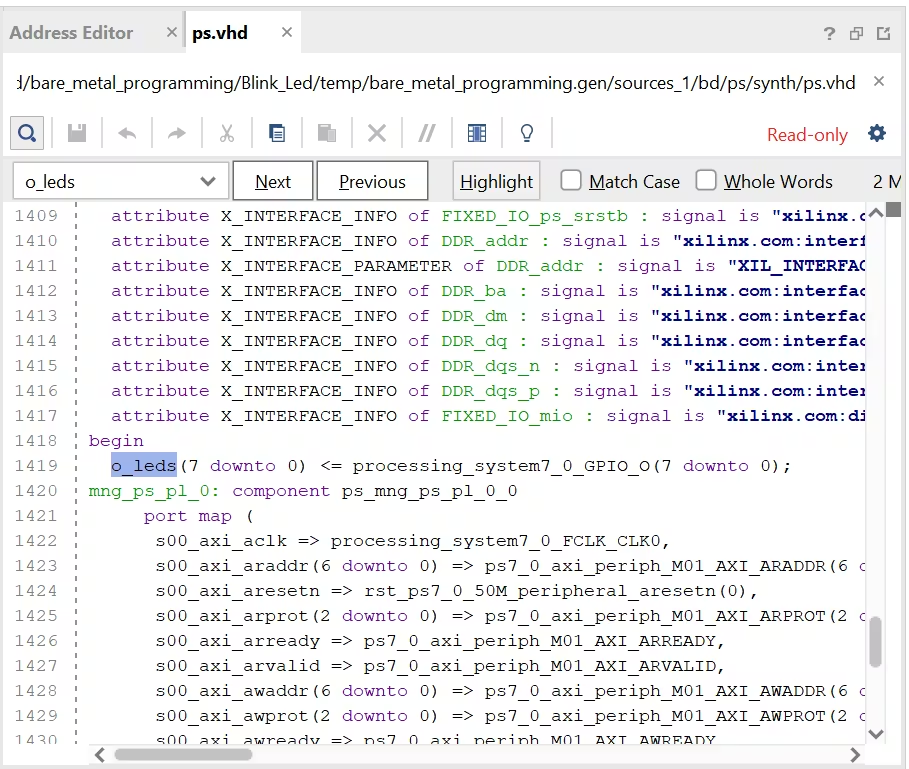
Task: Click the Highlight button
Action: tap(496, 181)
